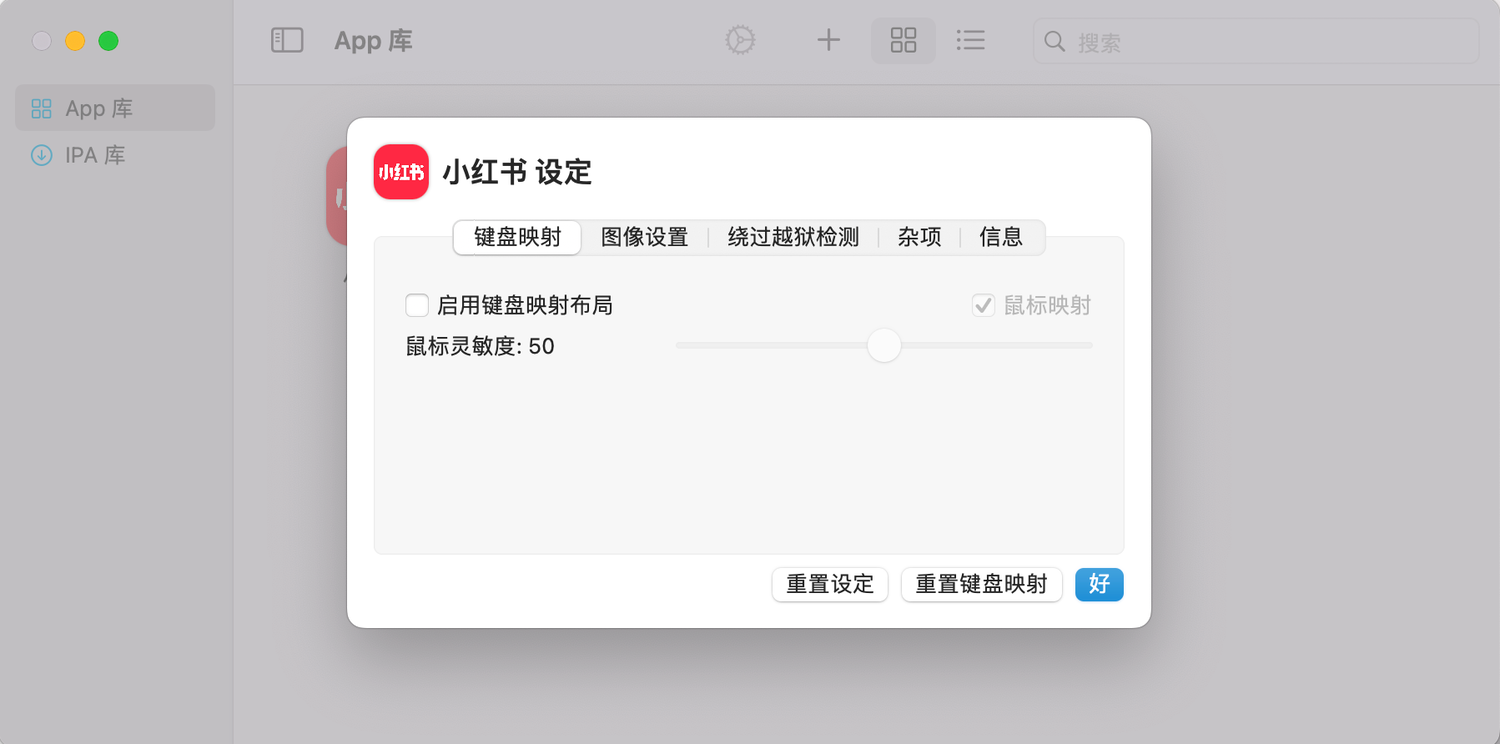Switch to grid view icon
The width and height of the screenshot is (1500, 744).
pyautogui.click(x=903, y=40)
